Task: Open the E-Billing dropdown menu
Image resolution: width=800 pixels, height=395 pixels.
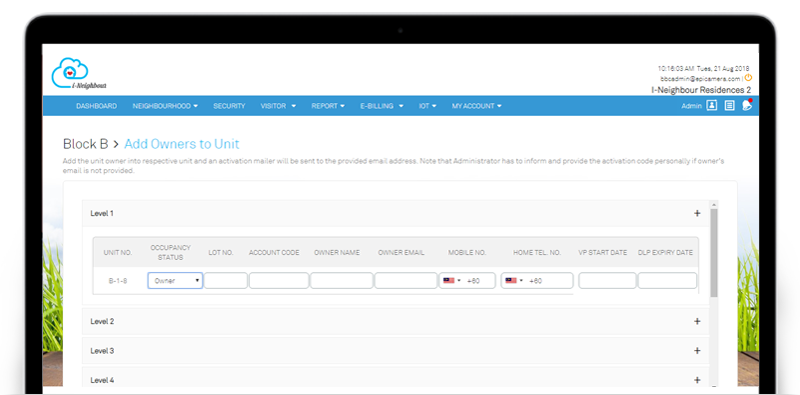Action: (382, 106)
